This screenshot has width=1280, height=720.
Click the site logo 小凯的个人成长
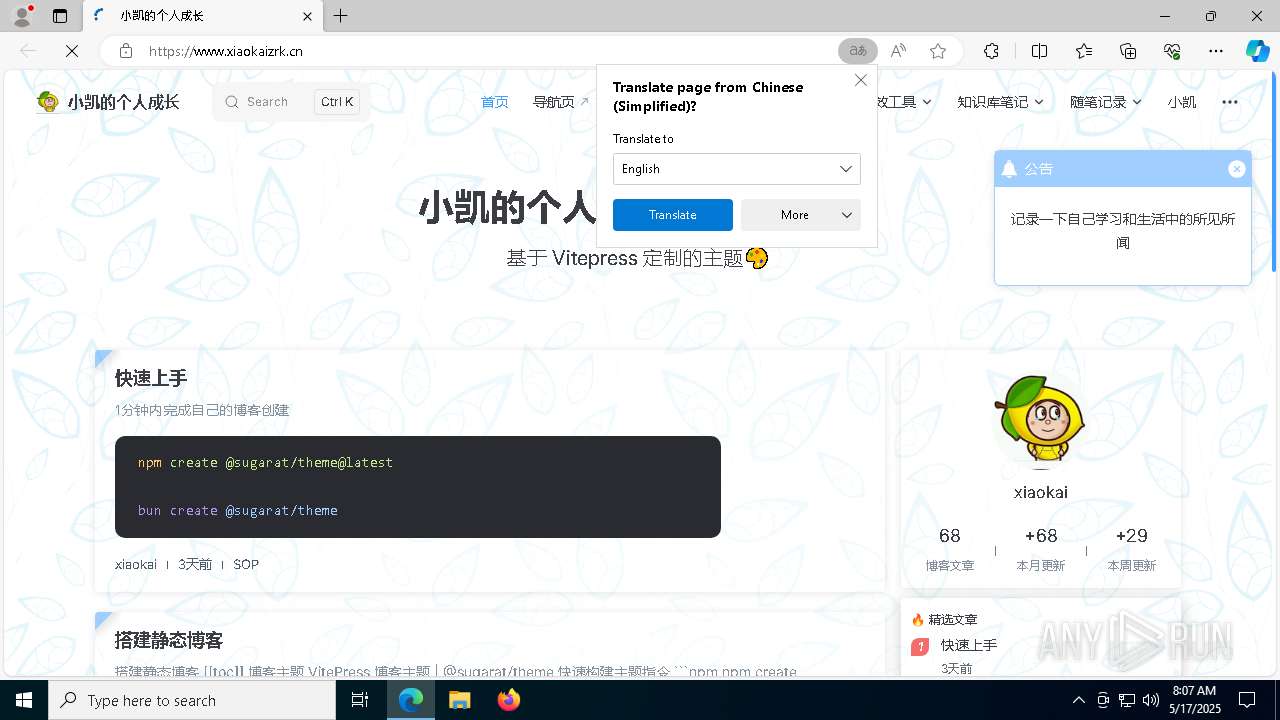coord(108,101)
